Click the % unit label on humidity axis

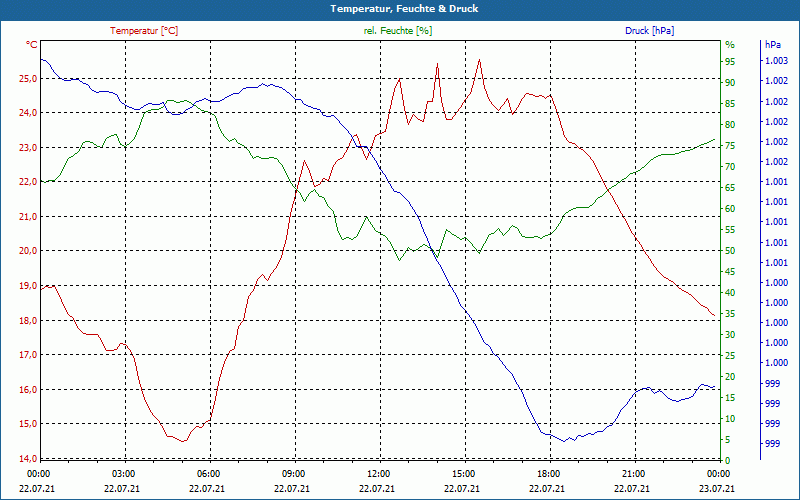pos(730,45)
